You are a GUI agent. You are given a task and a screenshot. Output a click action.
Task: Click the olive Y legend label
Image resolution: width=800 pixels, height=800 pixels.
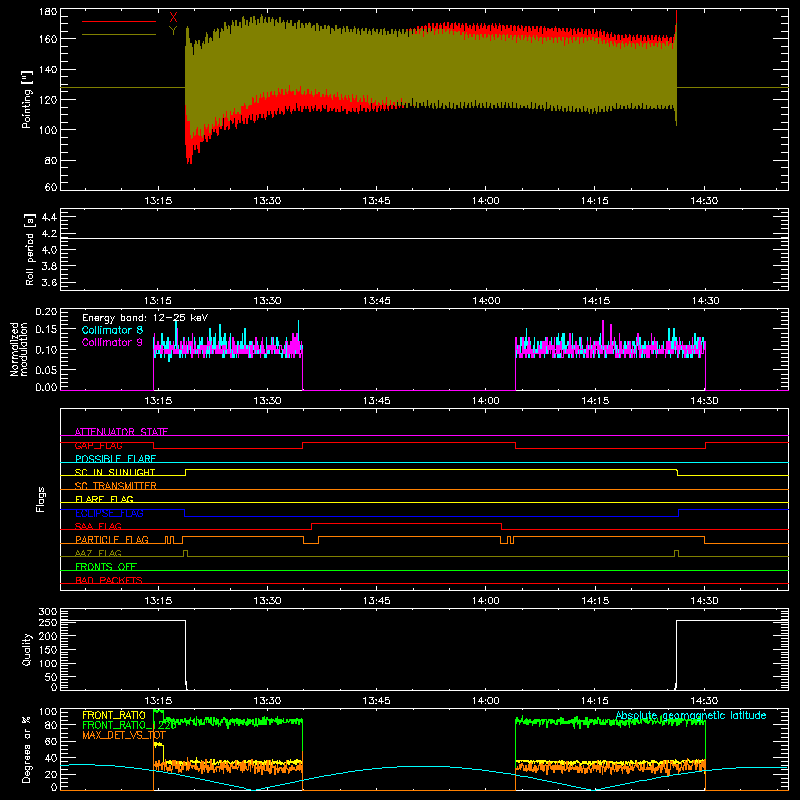pyautogui.click(x=173, y=31)
